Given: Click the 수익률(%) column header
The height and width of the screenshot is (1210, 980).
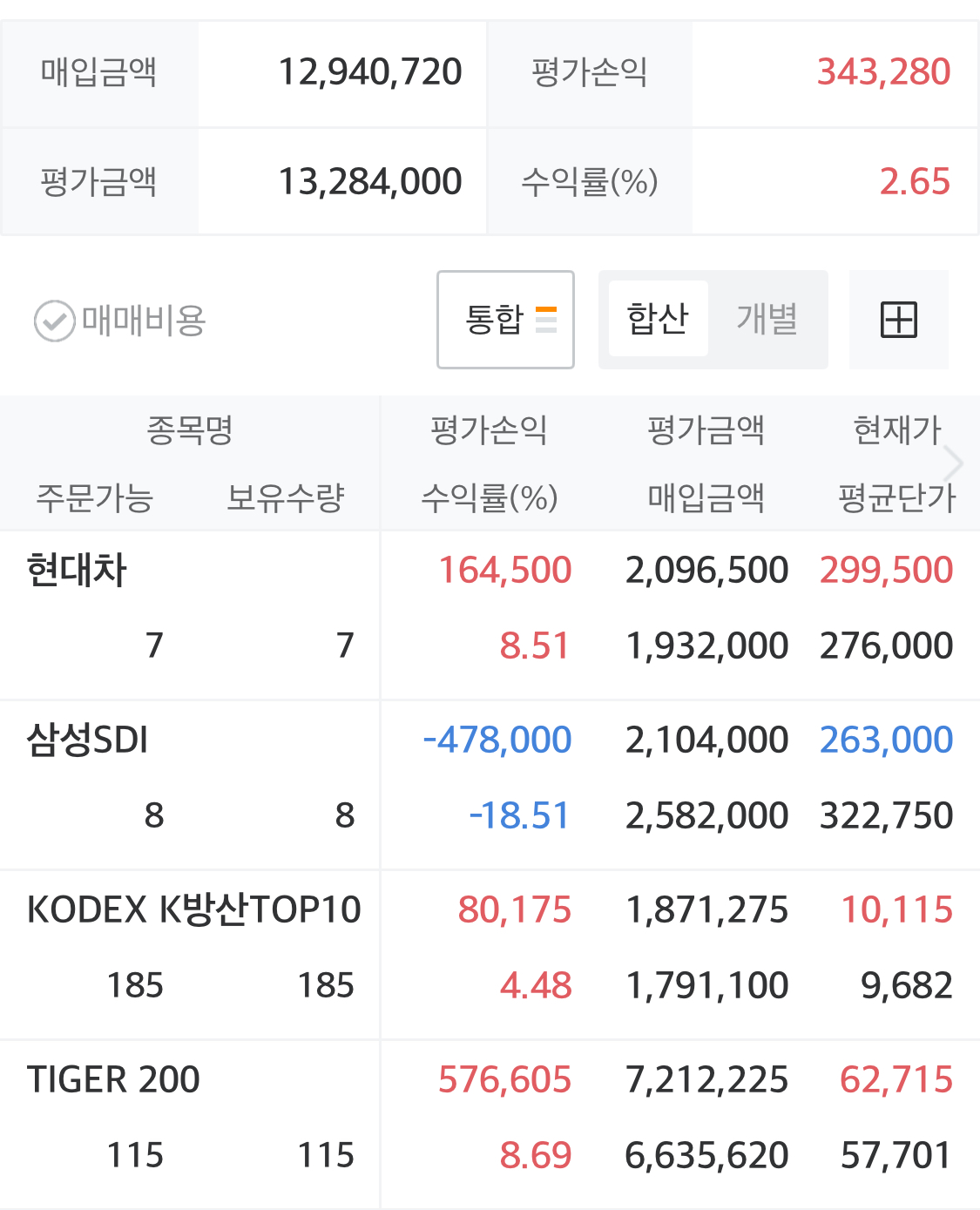Looking at the screenshot, I should pos(489,498).
